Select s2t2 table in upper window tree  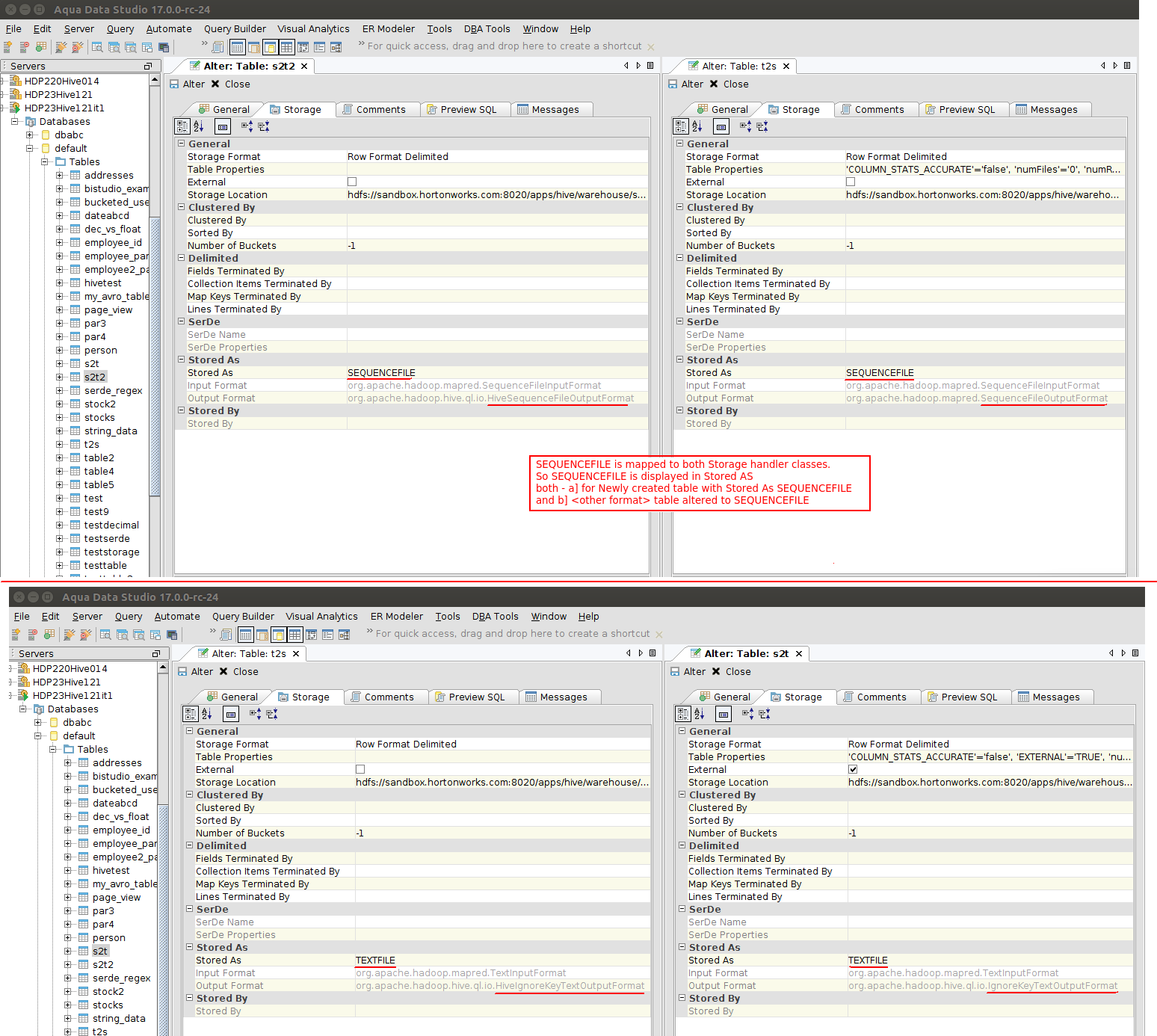pyautogui.click(x=95, y=377)
